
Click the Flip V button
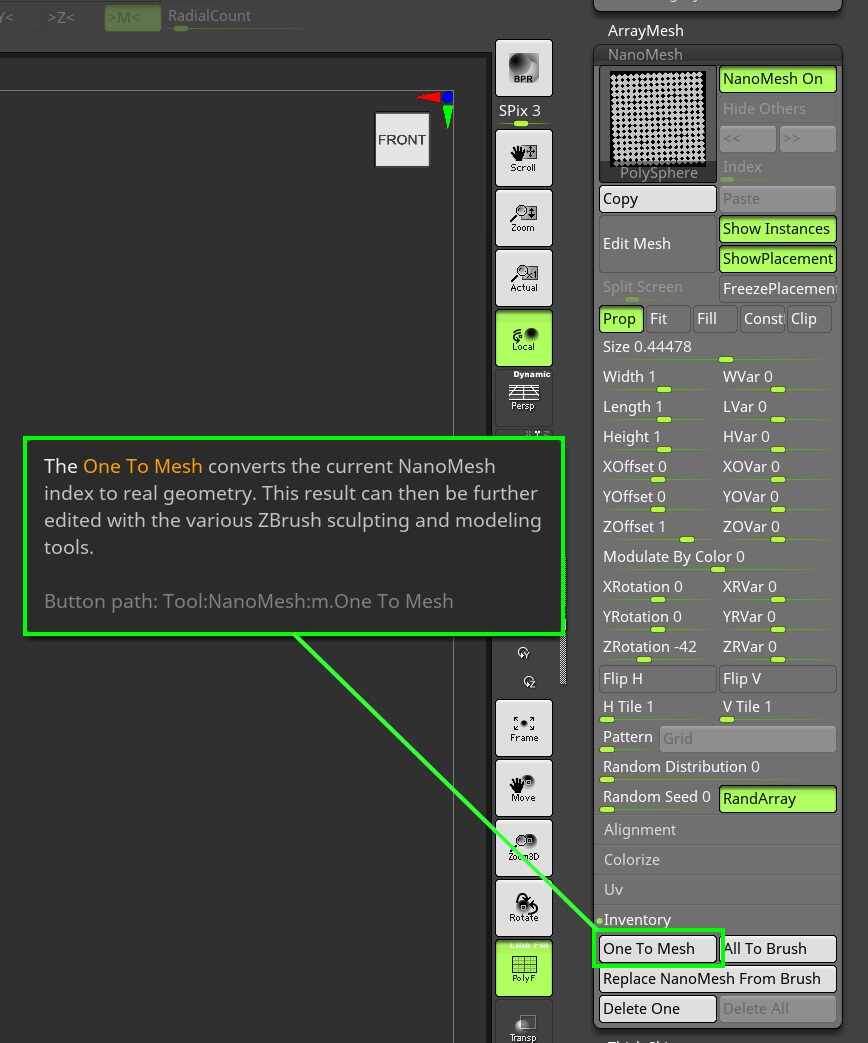point(778,679)
